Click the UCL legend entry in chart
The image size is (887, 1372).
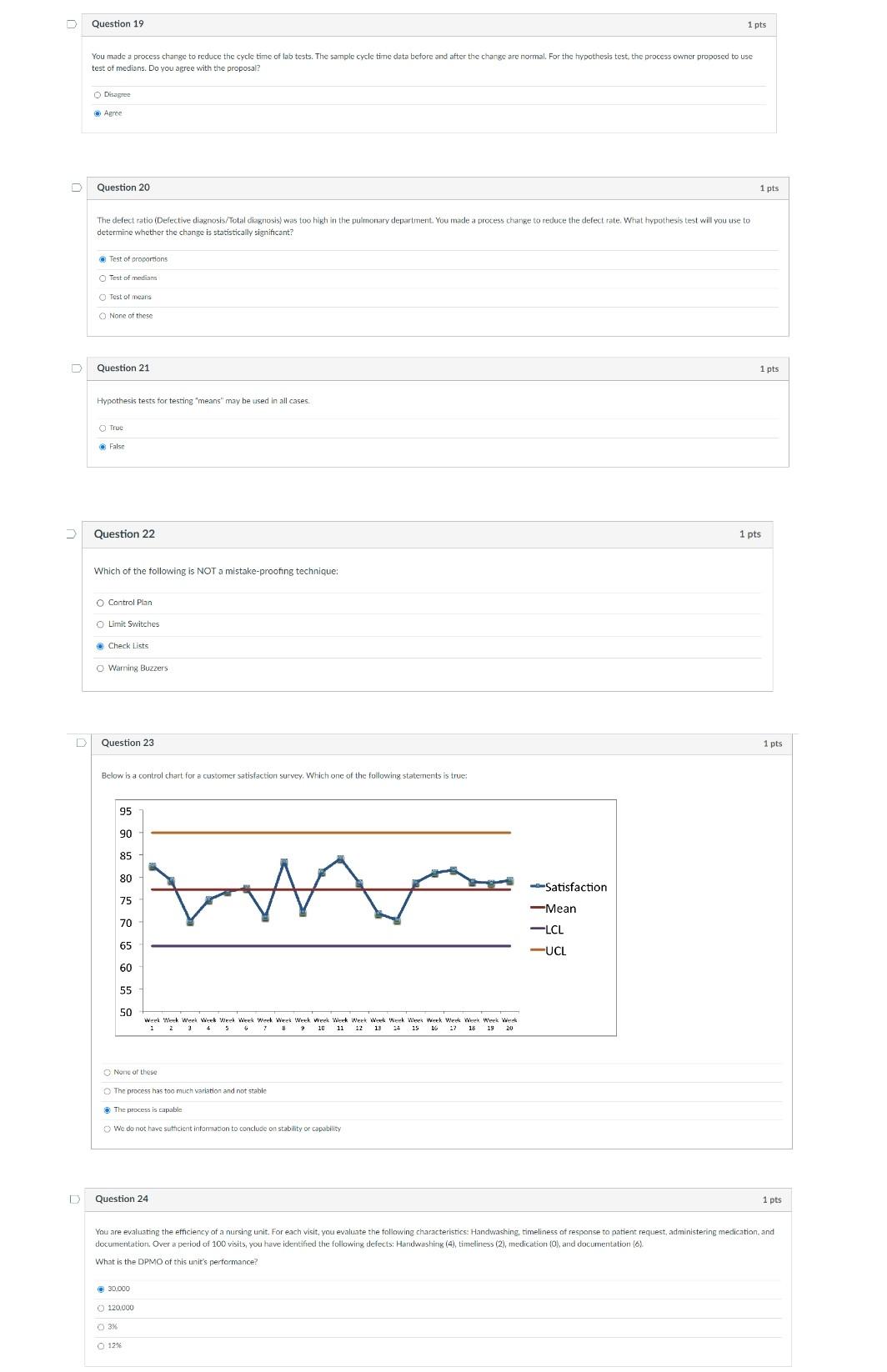549,951
